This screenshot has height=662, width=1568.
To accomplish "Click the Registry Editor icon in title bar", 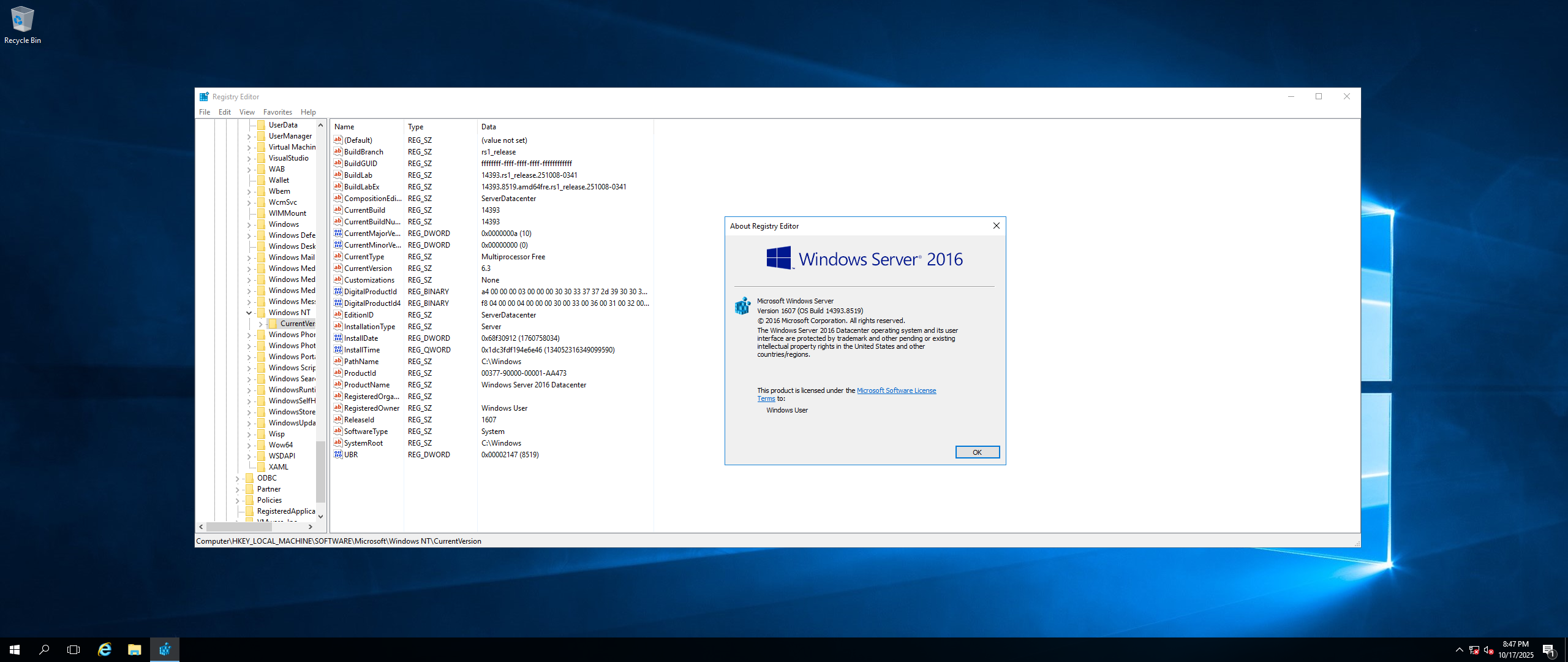I will pyautogui.click(x=204, y=96).
